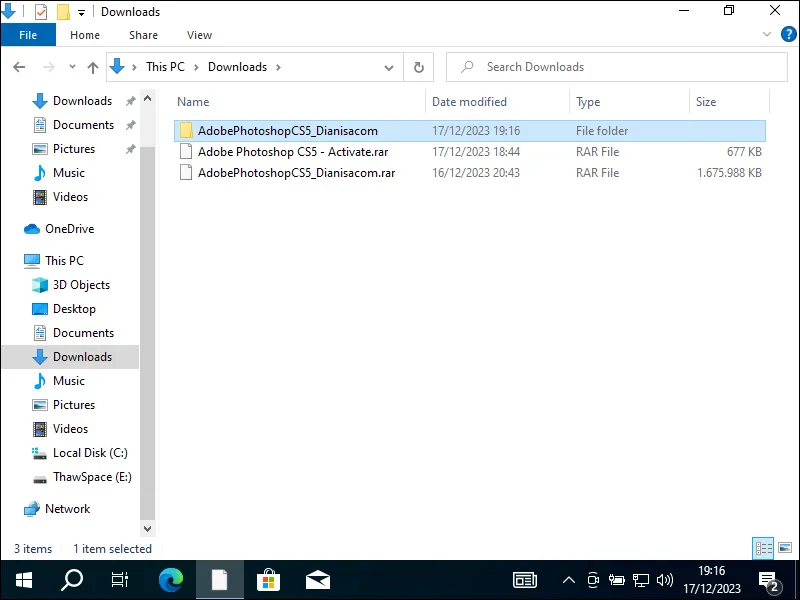This screenshot has height=600, width=800.
Task: Open recent locations with the back-arrow dropdown
Action: [71, 66]
